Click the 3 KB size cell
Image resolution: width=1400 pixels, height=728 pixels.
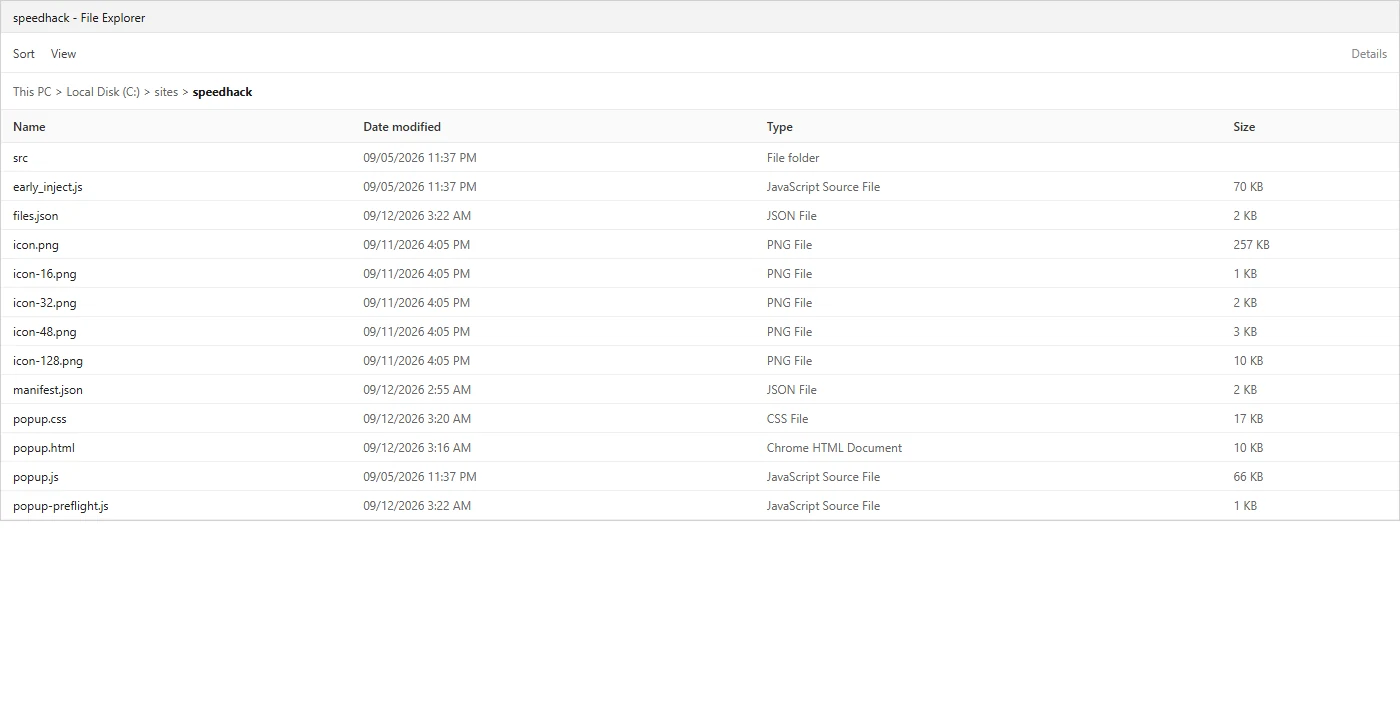[x=1245, y=332]
